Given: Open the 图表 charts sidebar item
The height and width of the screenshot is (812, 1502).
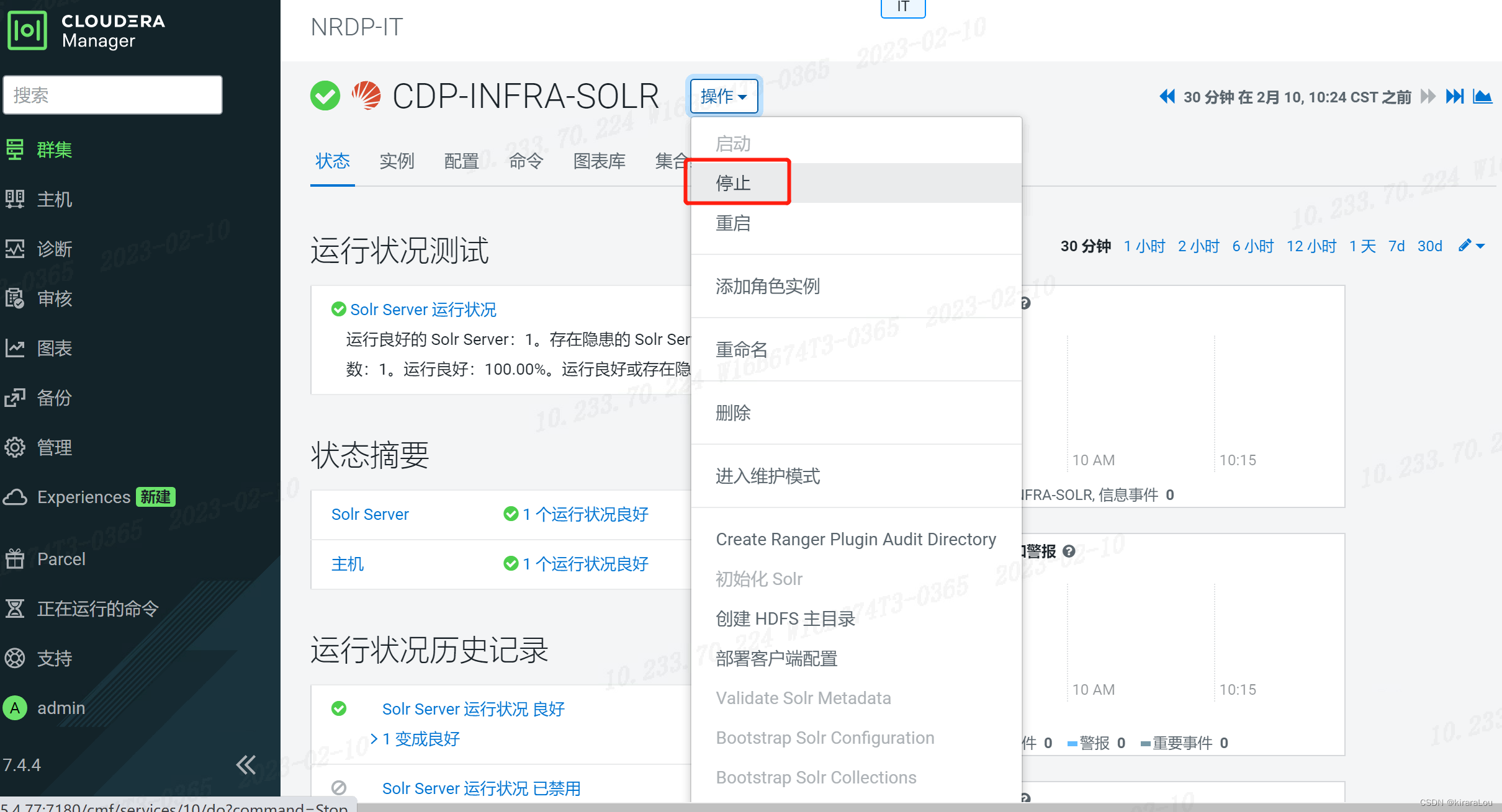Looking at the screenshot, I should pos(38,348).
